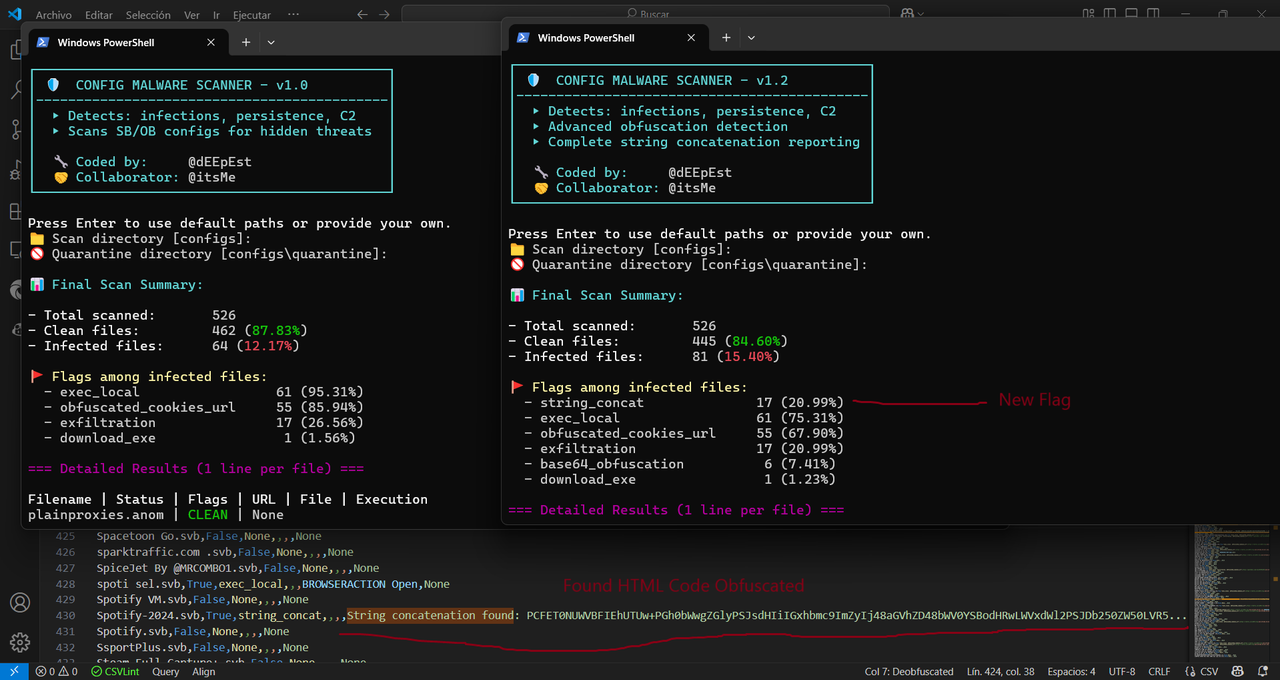1280x680 pixels.
Task: Click 'String concatenation found' highlighted text
Action: (x=430, y=616)
